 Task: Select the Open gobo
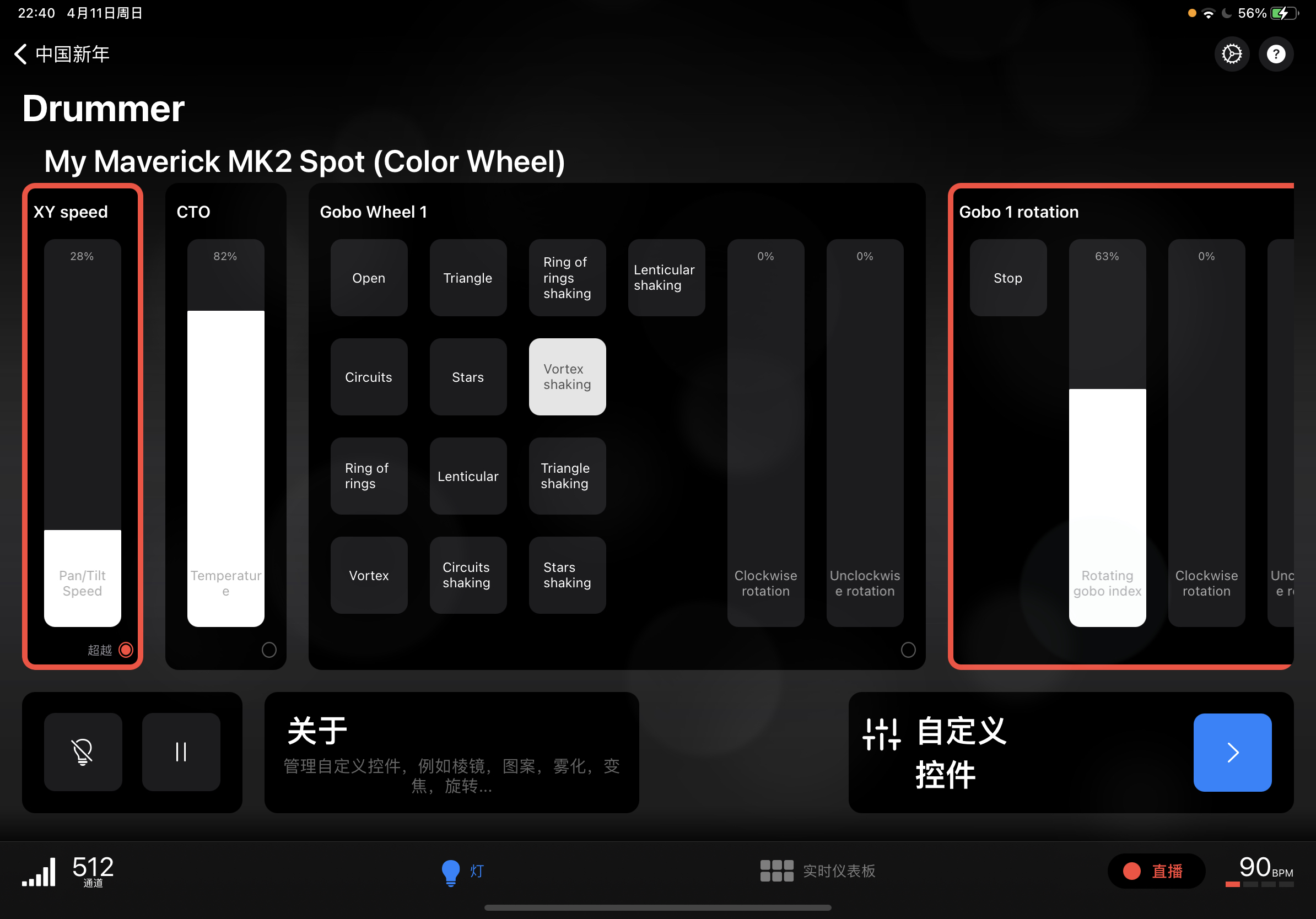(x=369, y=278)
